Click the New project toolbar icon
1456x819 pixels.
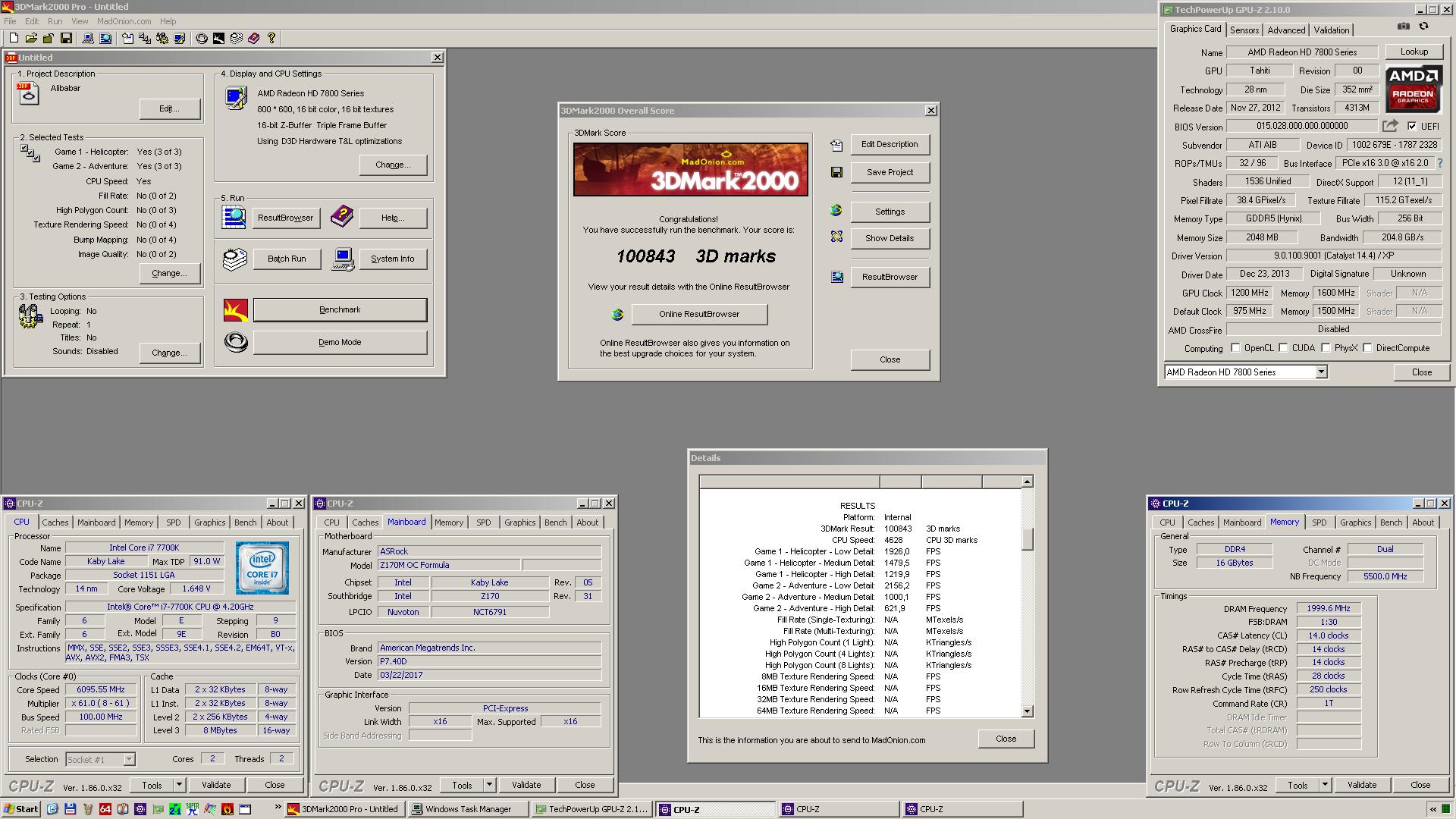(x=14, y=38)
